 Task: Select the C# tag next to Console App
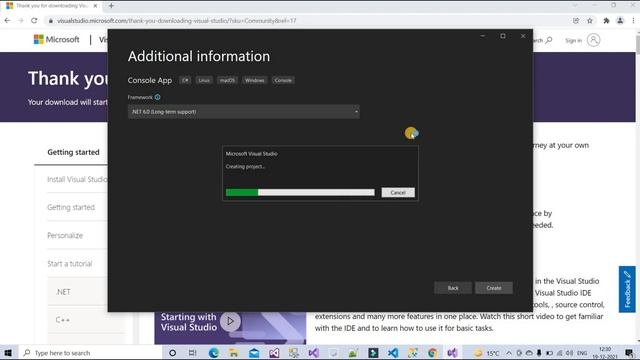click(185, 80)
